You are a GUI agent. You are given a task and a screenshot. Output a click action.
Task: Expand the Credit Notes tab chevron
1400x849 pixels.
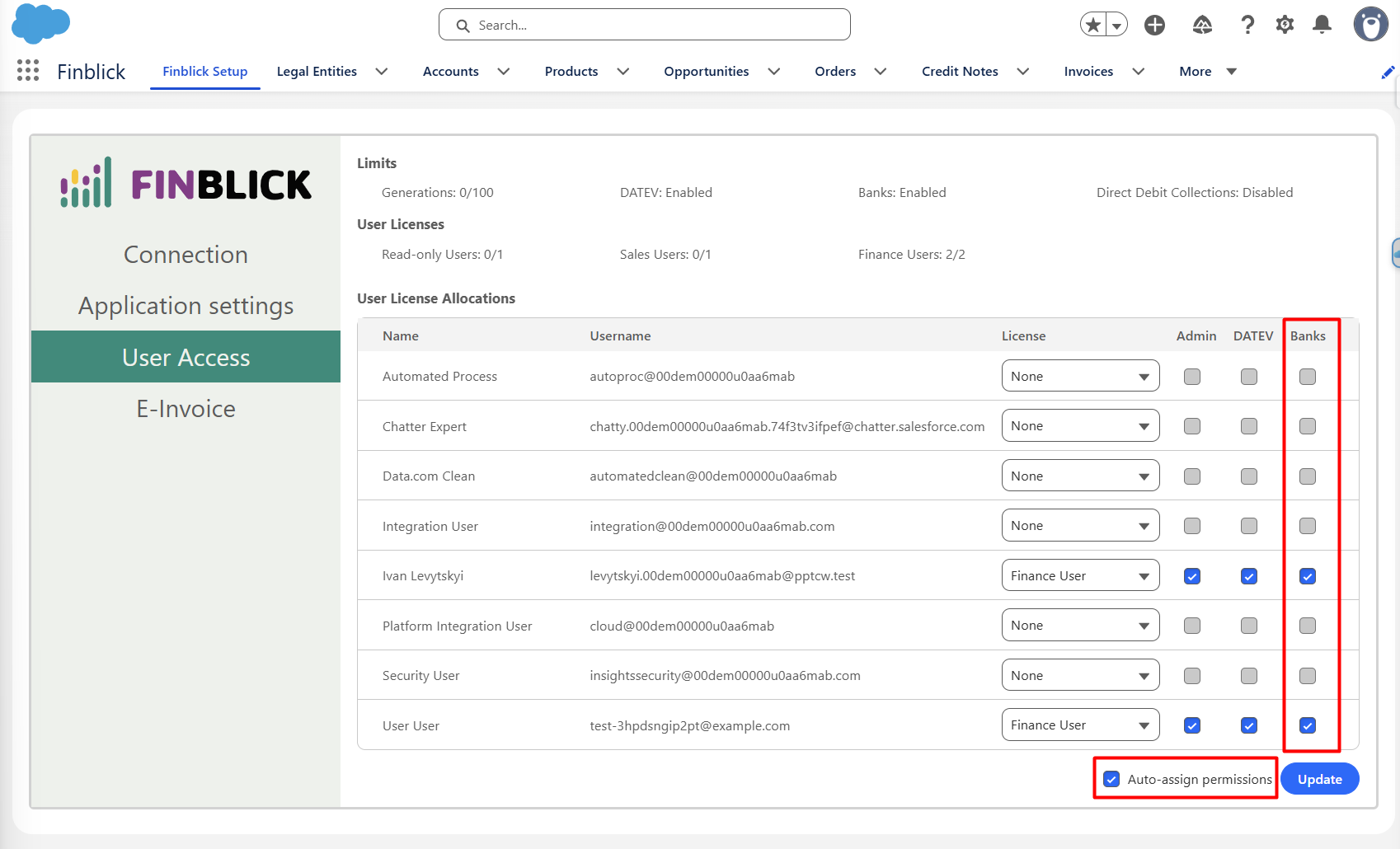click(1023, 72)
